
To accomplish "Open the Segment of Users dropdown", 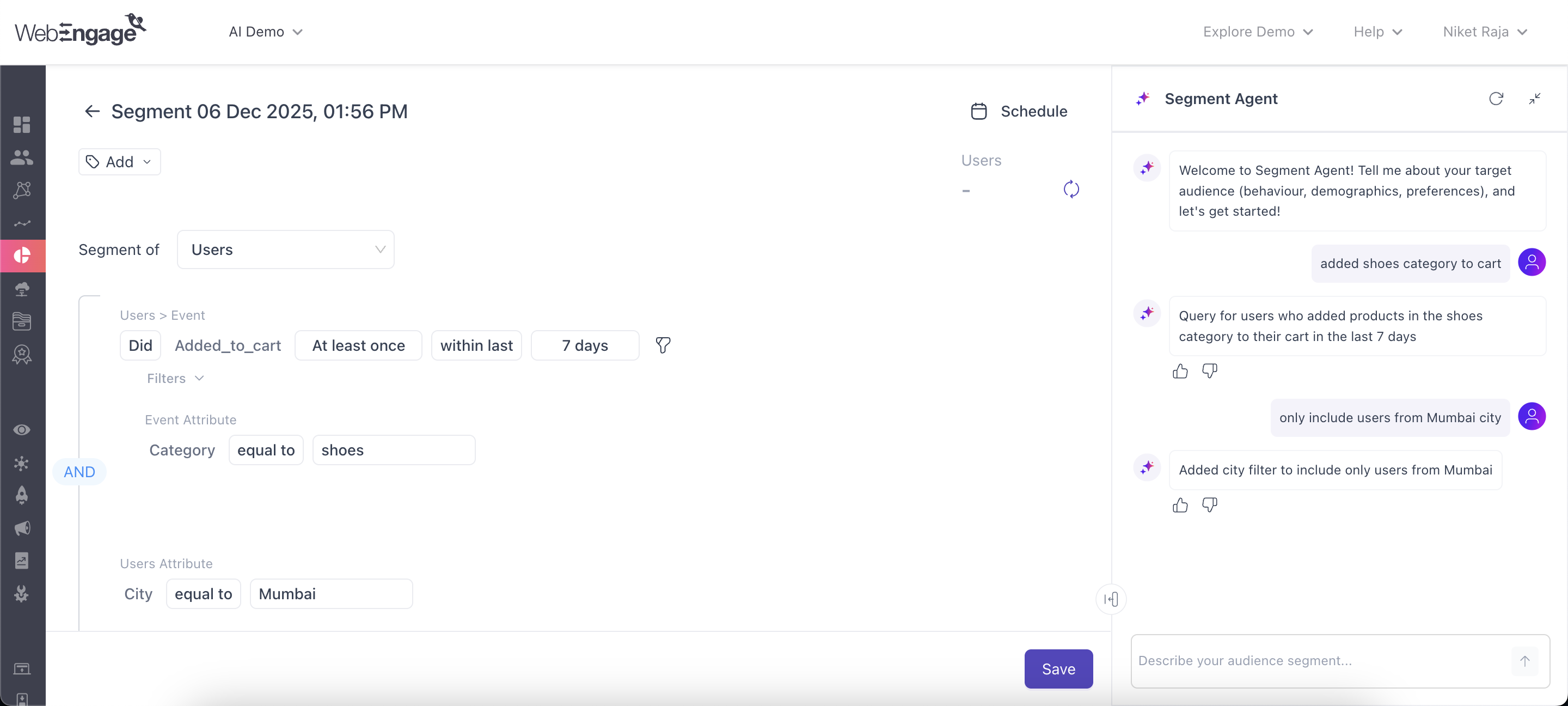I will [x=285, y=249].
